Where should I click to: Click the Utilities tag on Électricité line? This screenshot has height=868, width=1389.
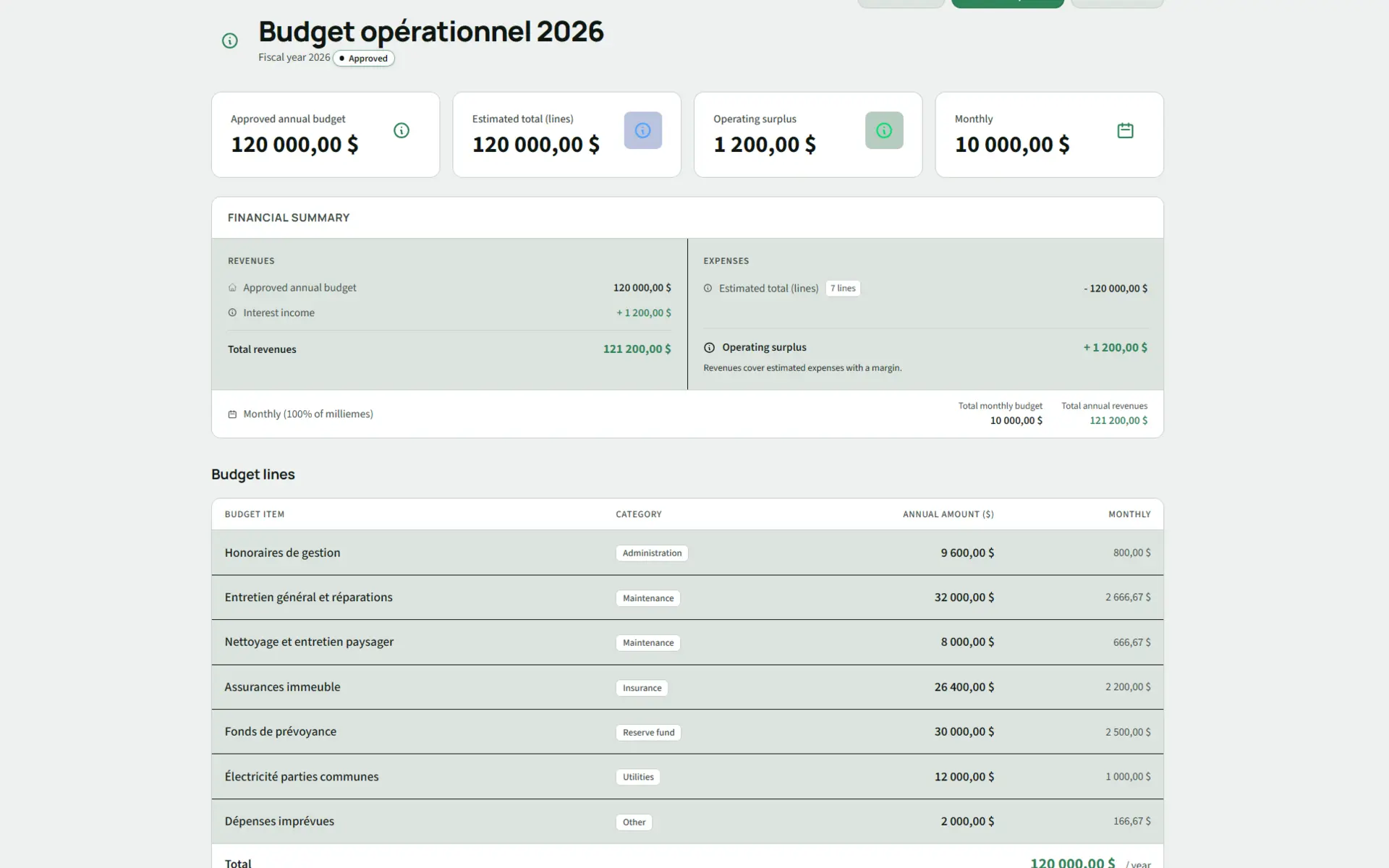point(637,776)
